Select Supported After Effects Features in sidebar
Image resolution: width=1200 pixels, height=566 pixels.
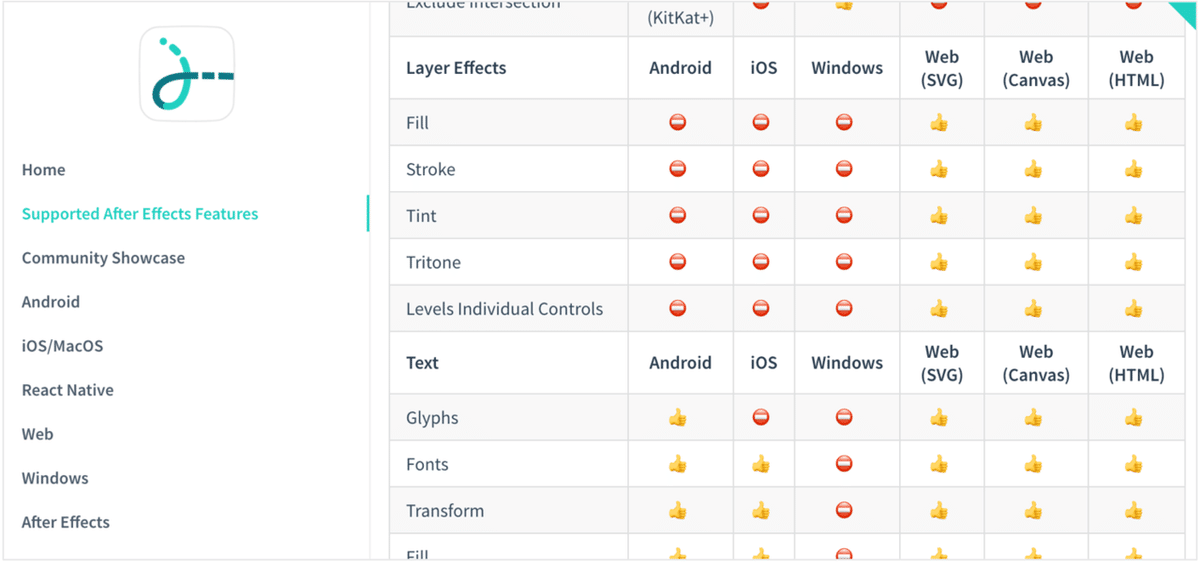[x=140, y=214]
